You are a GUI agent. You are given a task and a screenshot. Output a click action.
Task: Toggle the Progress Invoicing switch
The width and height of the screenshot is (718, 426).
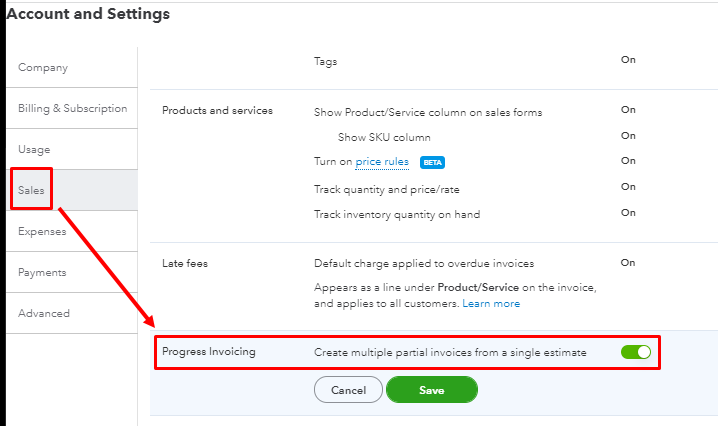point(636,352)
